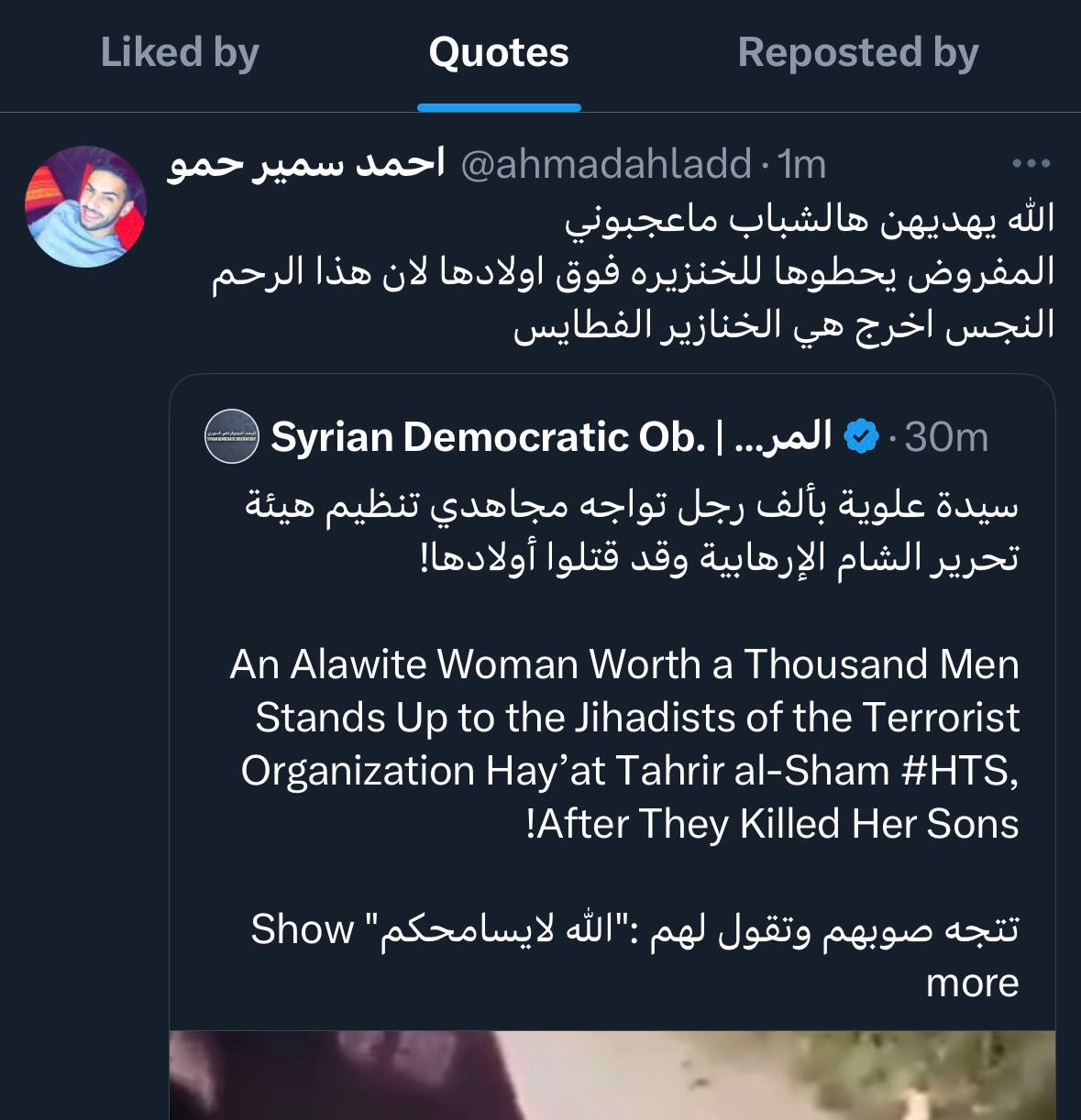Screen dimensions: 1081x1120
Task: Open the three-dot more options menu
Action: tap(1031, 165)
